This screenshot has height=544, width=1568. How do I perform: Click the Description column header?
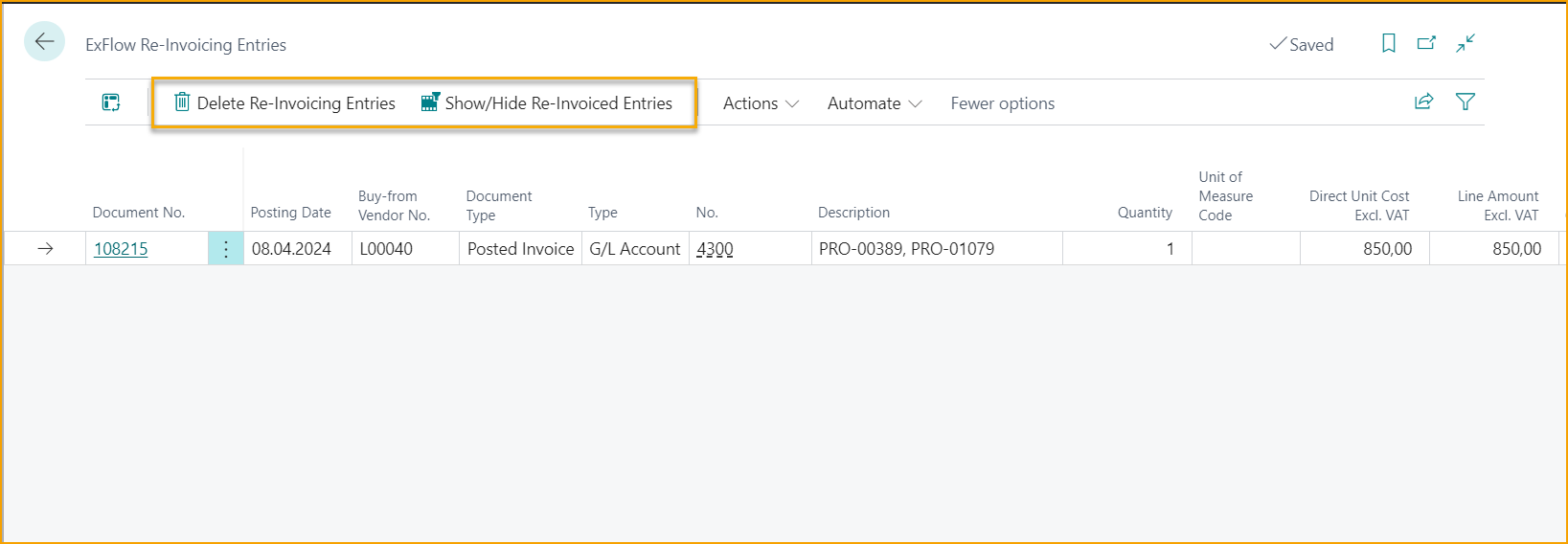coord(853,213)
